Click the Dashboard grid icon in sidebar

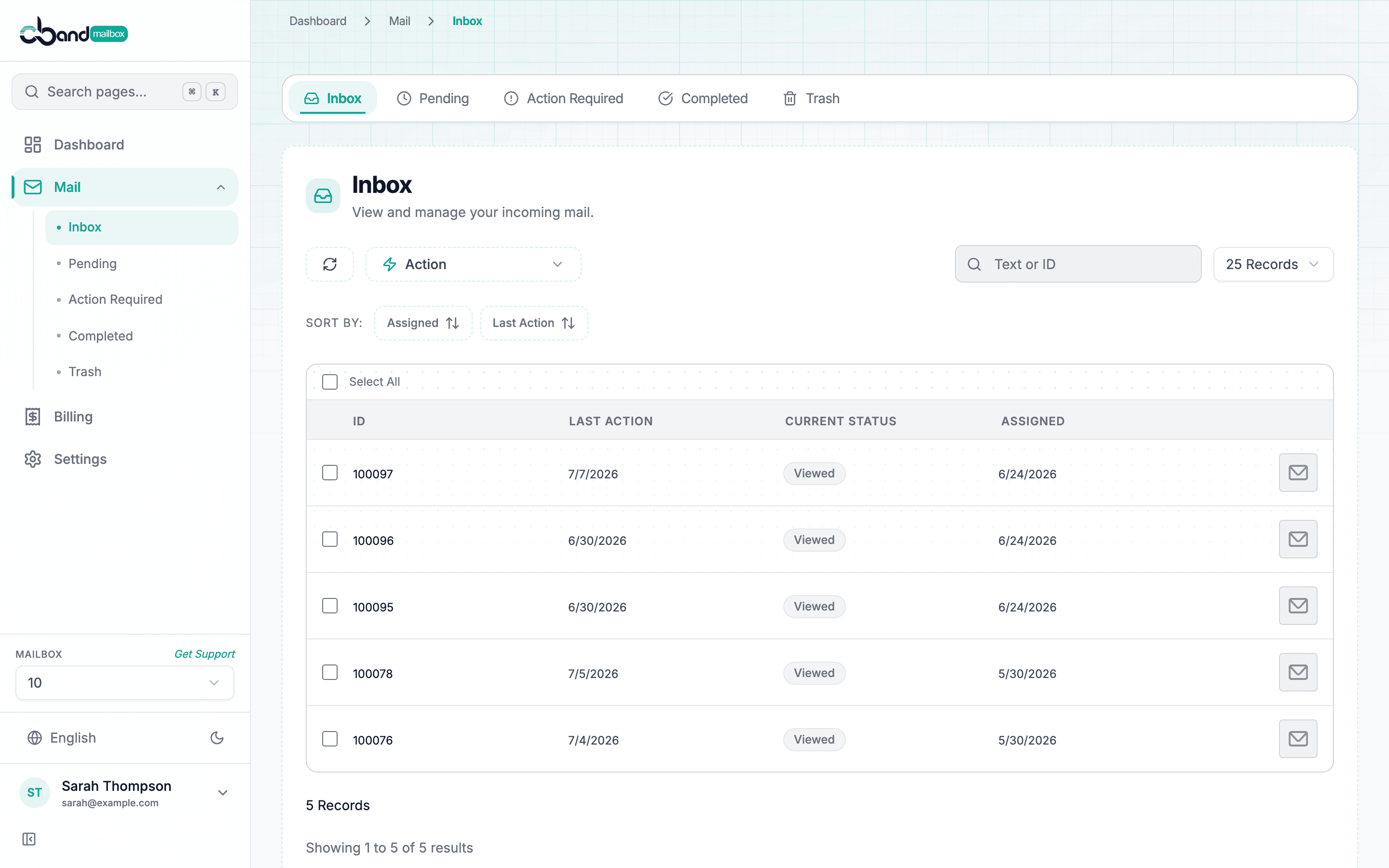pyautogui.click(x=33, y=145)
